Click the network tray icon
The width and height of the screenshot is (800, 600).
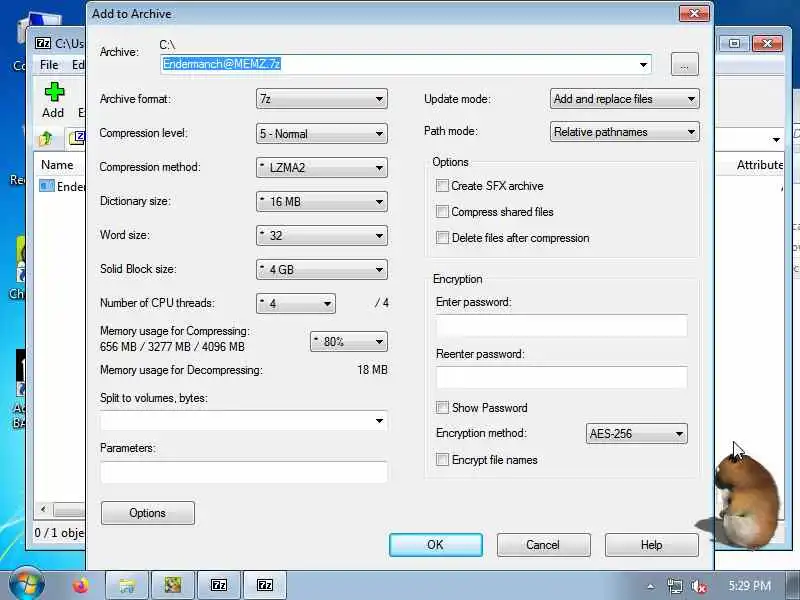[x=675, y=586]
